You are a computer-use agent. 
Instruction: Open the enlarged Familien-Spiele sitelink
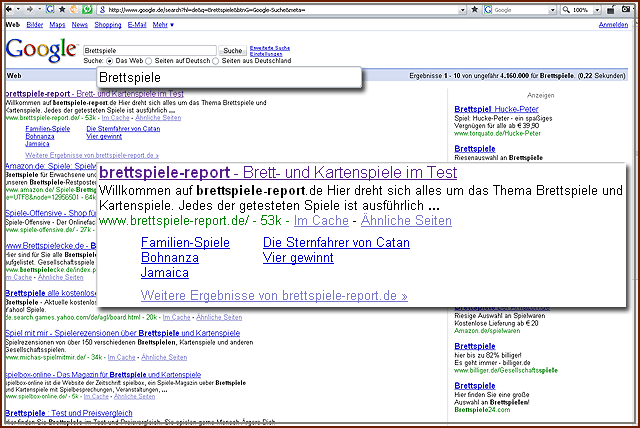coord(185,242)
